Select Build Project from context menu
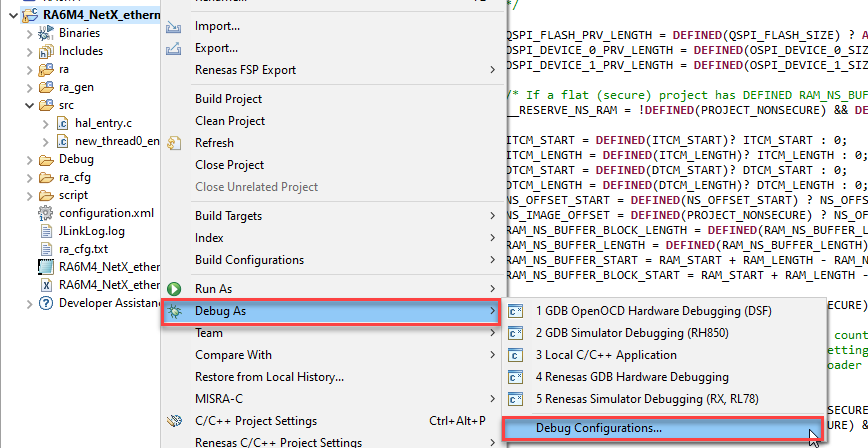Screen dimensions: 868x448 pos(228,99)
